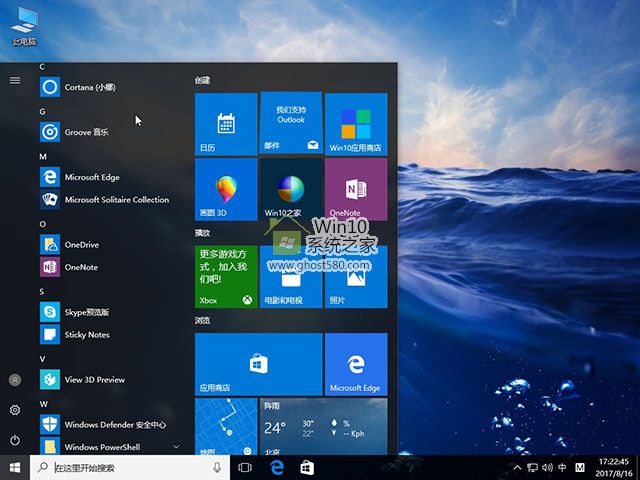Open the 电影和电视 tile

coord(291,277)
